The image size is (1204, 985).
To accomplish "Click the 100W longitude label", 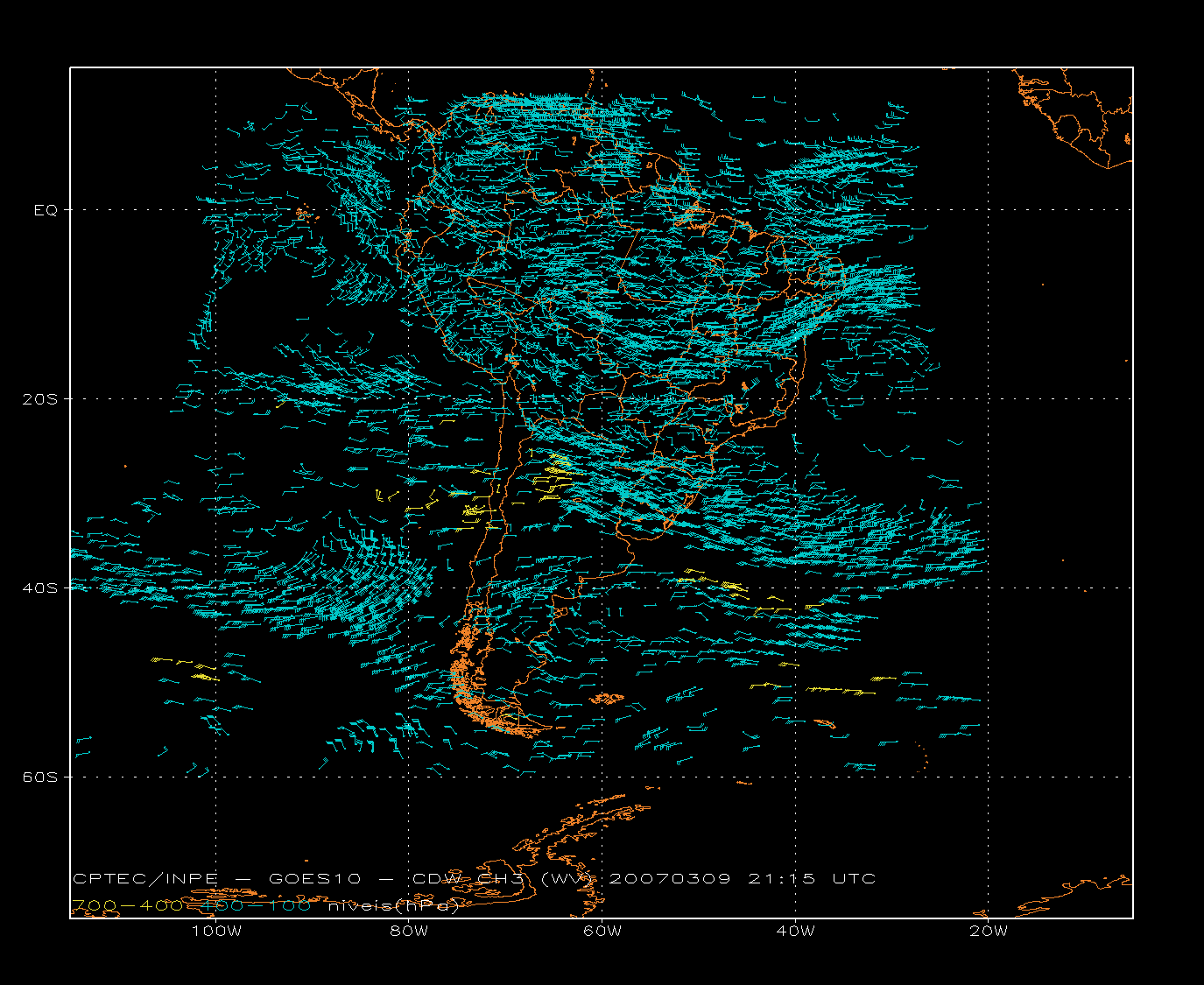I will (216, 931).
